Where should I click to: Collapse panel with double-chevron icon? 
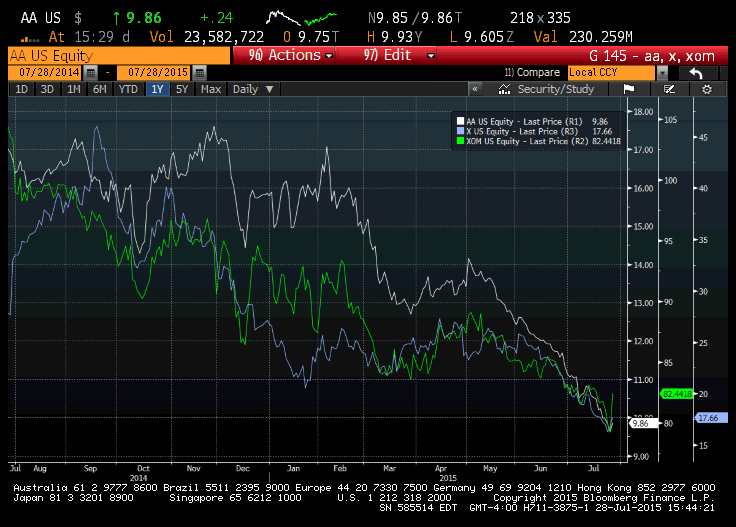[x=477, y=89]
